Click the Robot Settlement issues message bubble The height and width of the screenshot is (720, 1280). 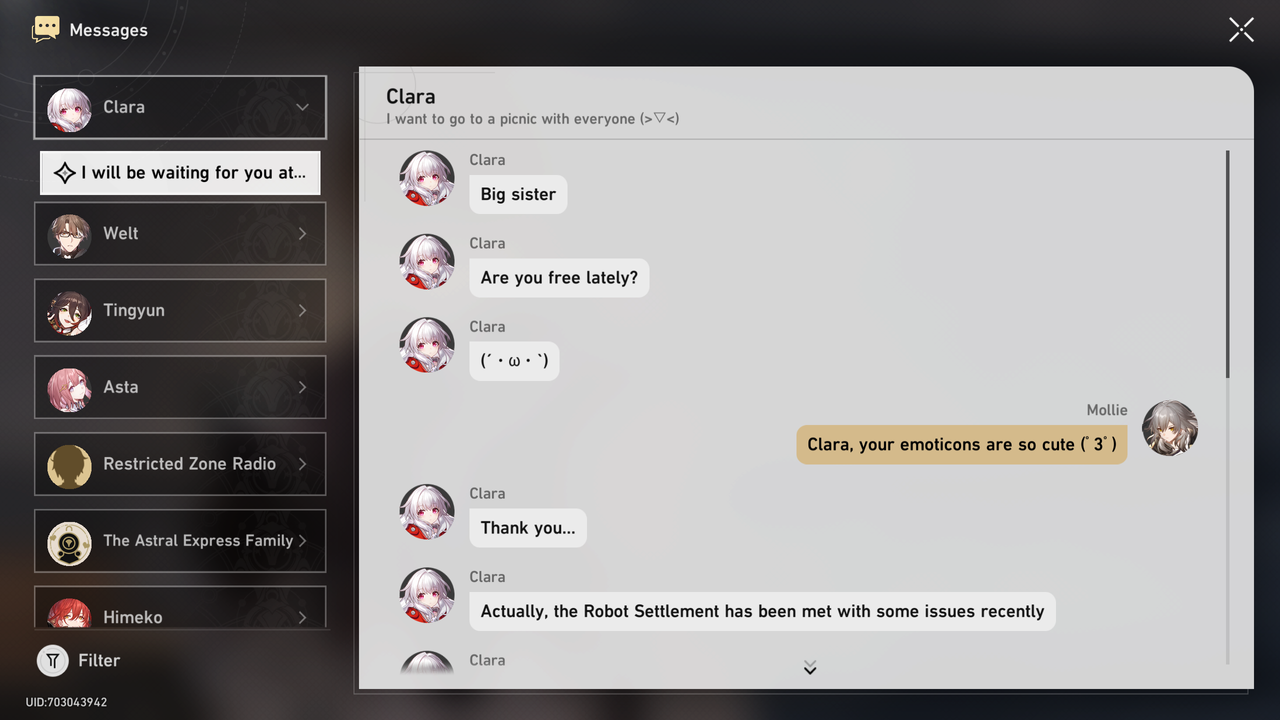(762, 611)
